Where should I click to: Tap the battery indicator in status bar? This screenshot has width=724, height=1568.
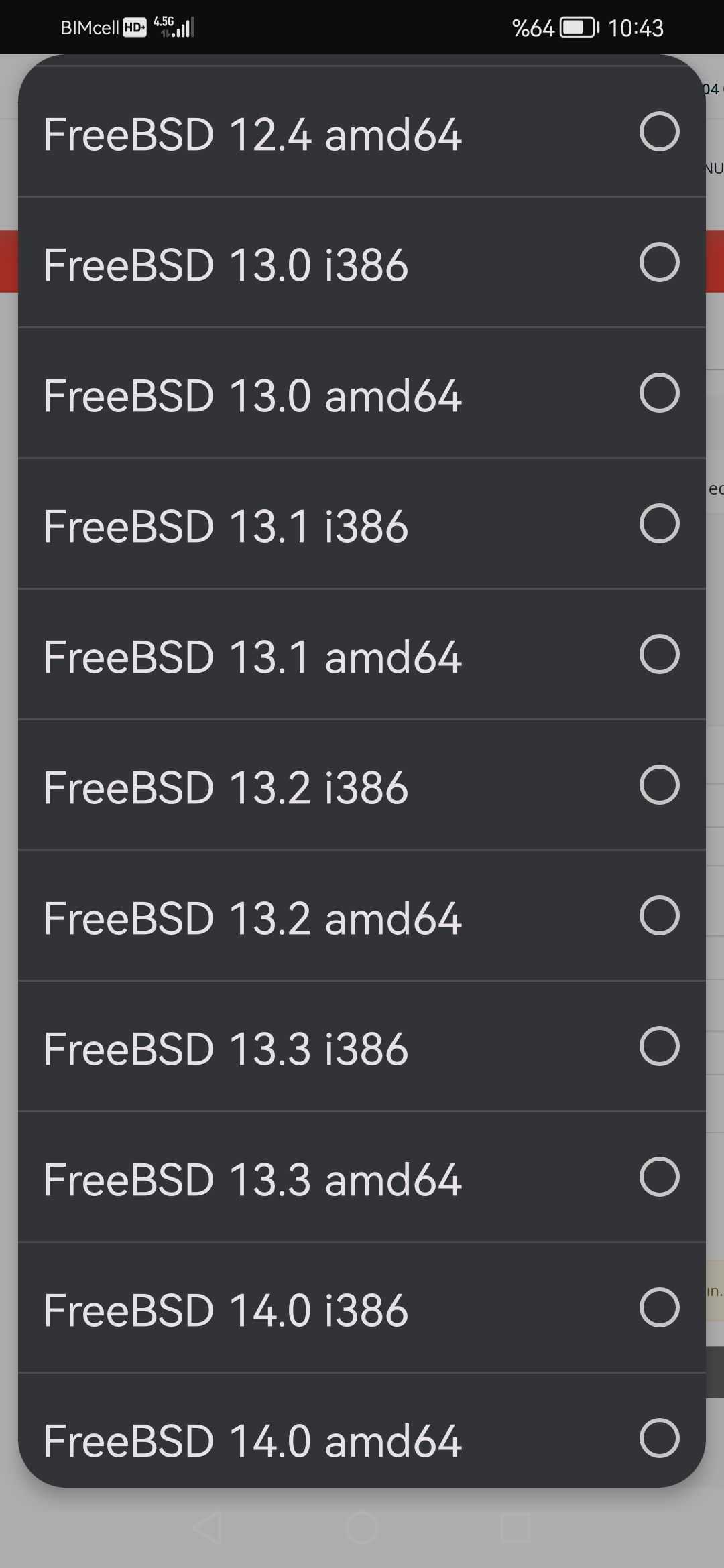(x=580, y=28)
